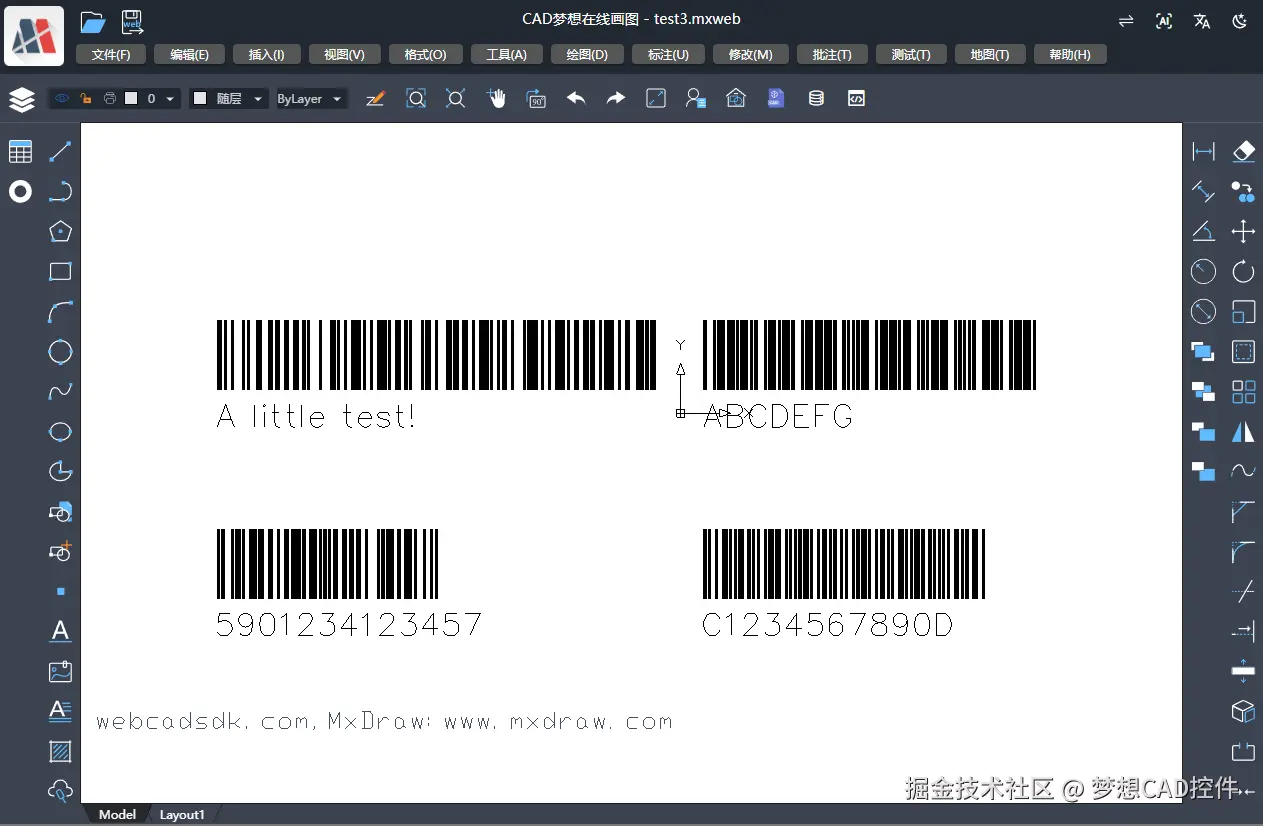This screenshot has height=826, width=1263.
Task: Open file using the folder icon
Action: point(92,21)
